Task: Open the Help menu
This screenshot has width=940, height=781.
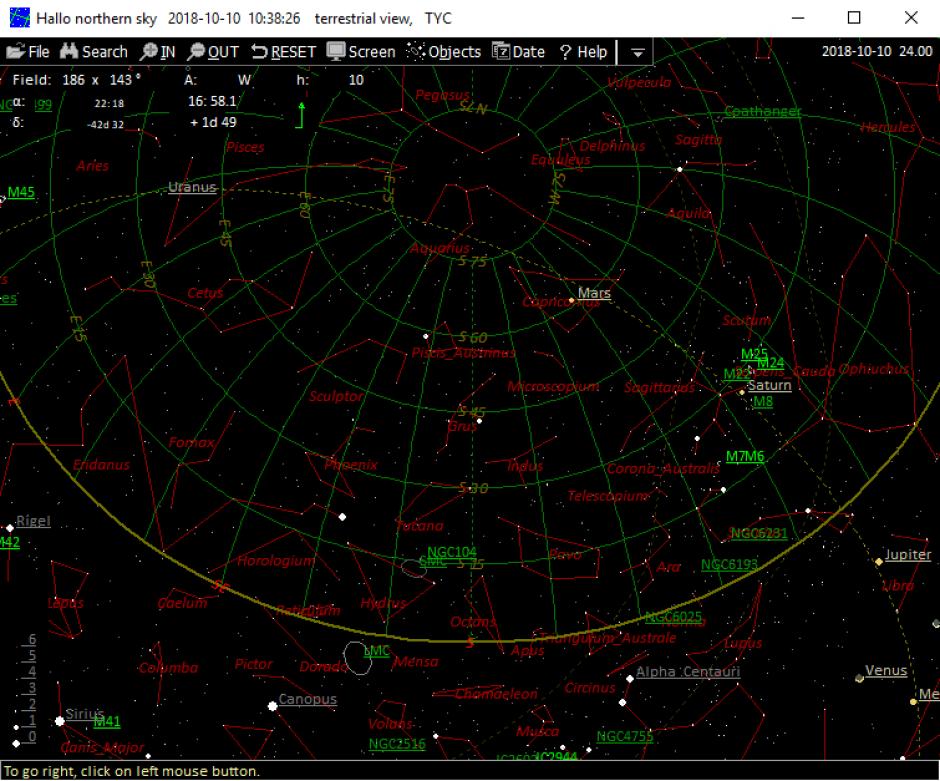Action: coord(583,52)
